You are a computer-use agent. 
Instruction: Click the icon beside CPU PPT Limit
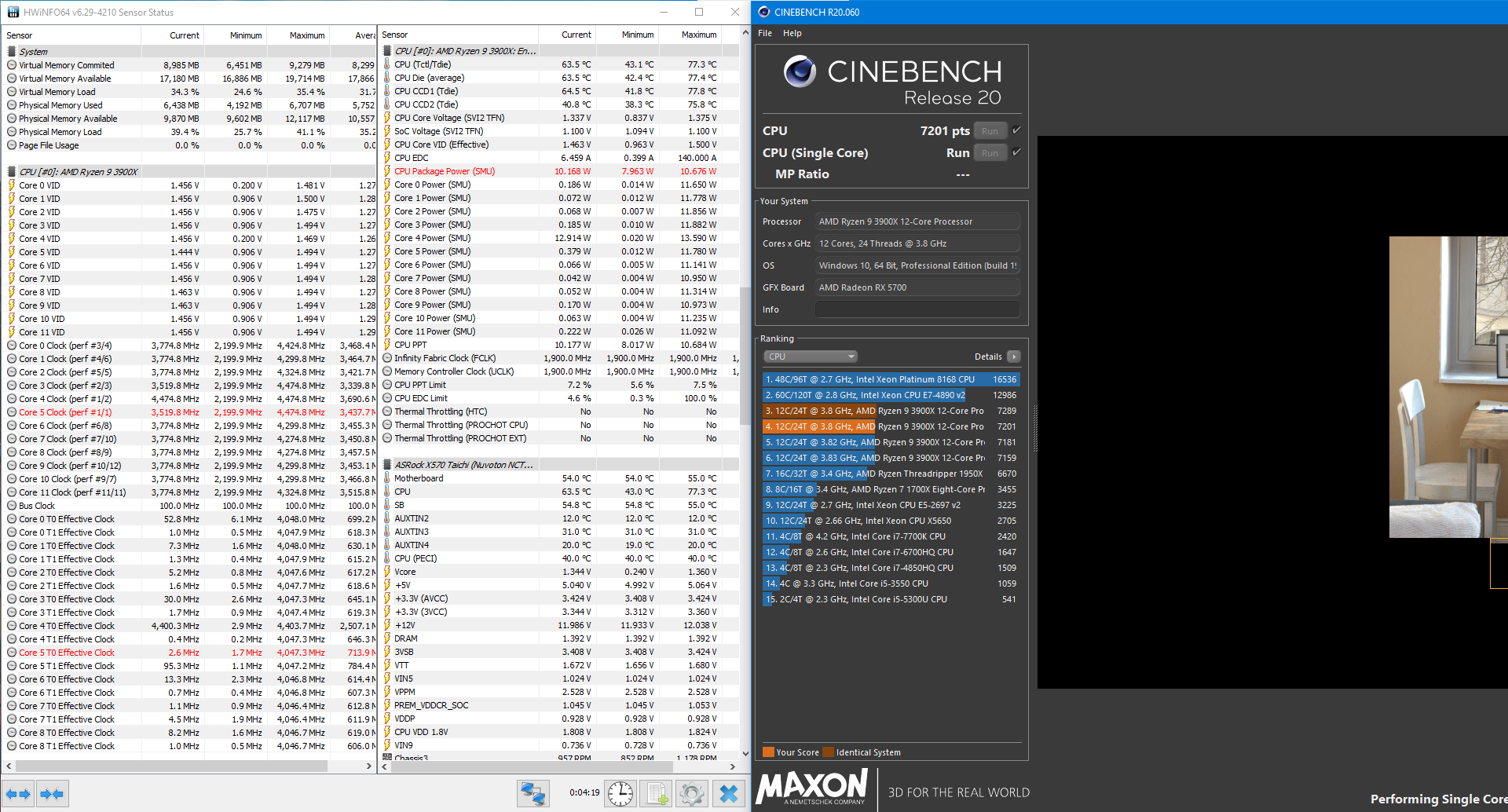[x=387, y=385]
